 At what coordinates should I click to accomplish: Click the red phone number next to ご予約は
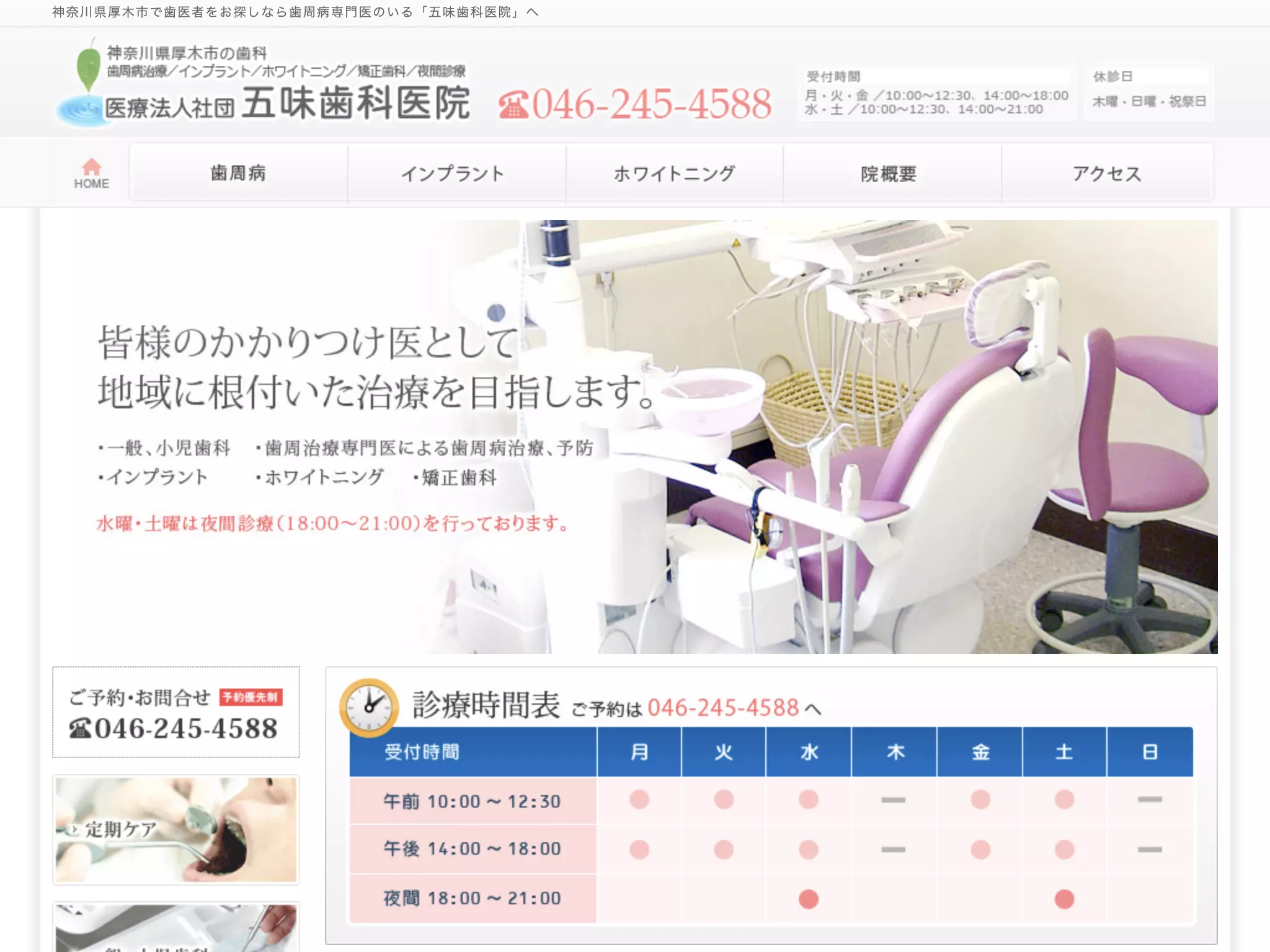tap(723, 707)
